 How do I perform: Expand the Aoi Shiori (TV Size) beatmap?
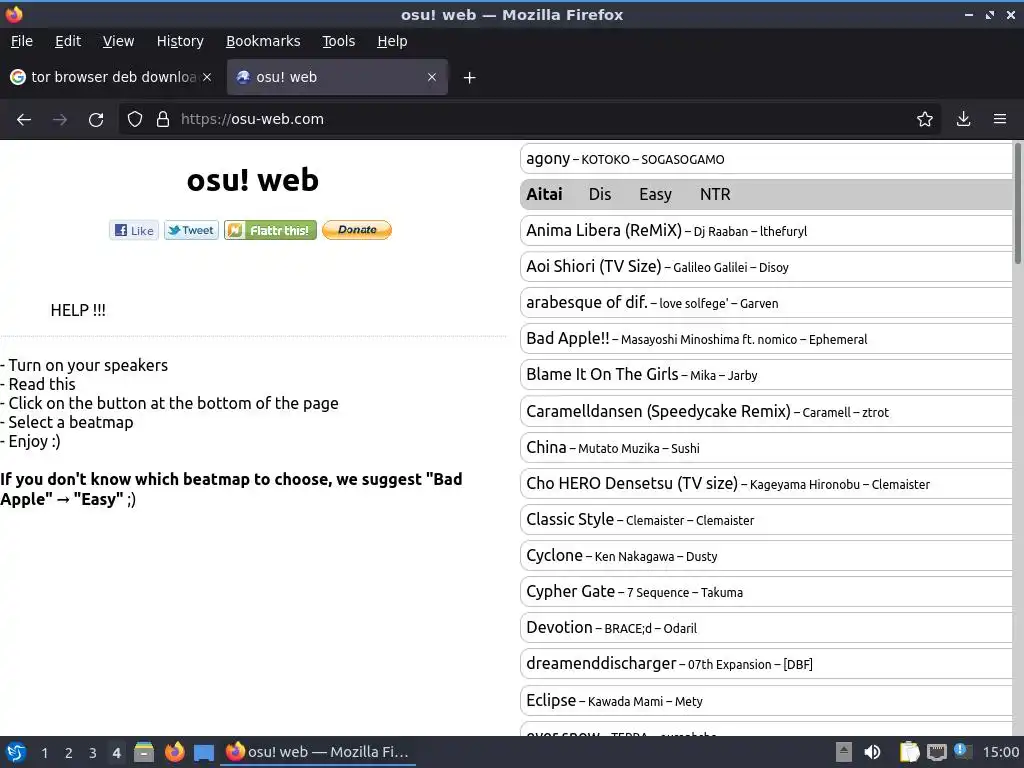pyautogui.click(x=766, y=266)
